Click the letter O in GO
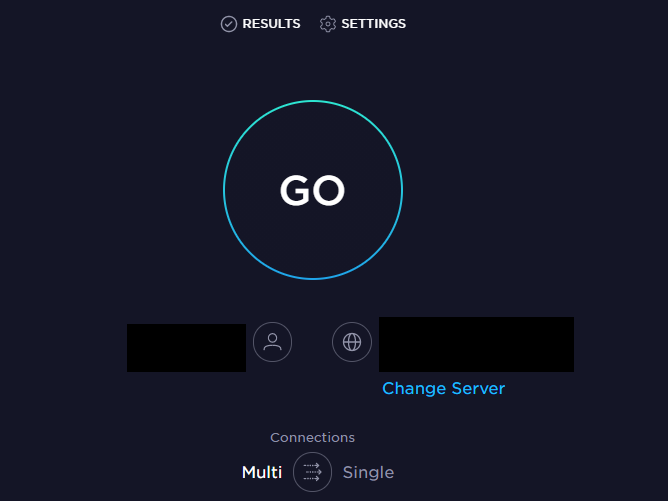 point(329,190)
